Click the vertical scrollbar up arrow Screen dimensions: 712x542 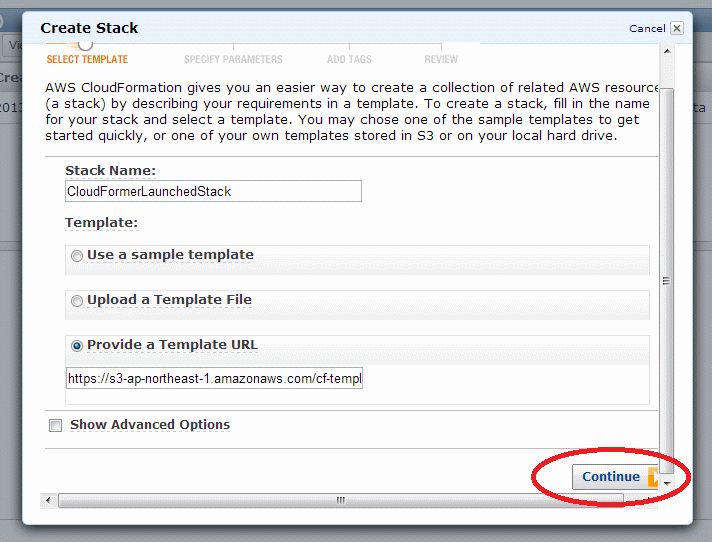667,51
